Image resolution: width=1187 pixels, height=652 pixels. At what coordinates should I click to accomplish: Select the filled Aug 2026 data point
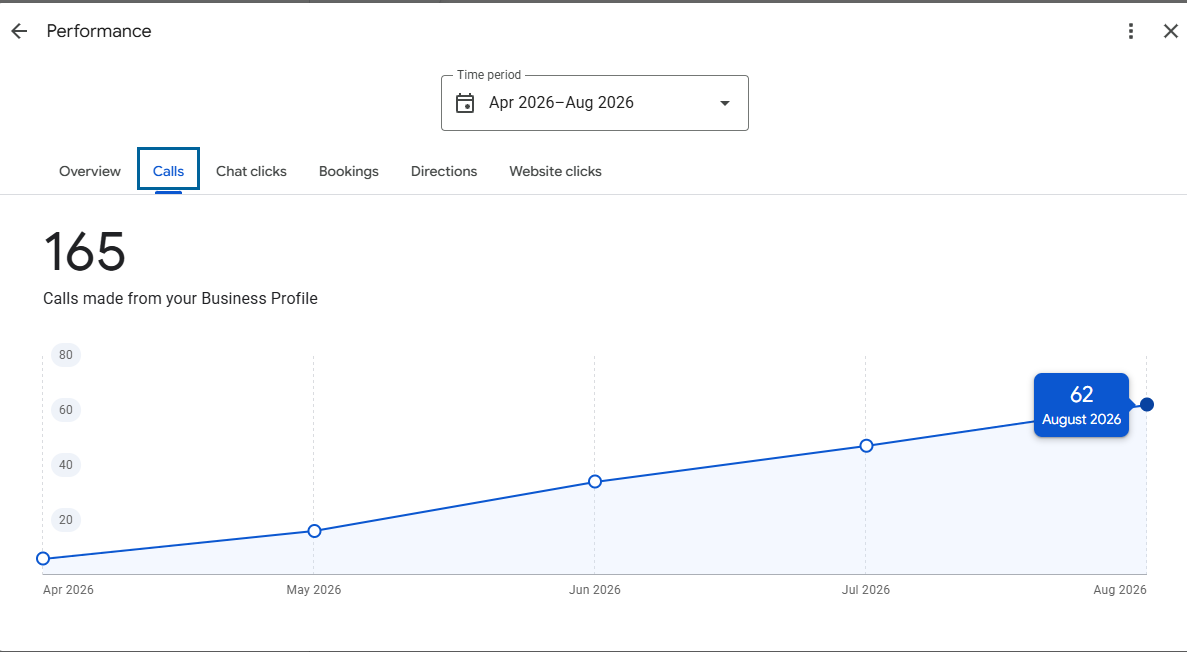[x=1147, y=404]
